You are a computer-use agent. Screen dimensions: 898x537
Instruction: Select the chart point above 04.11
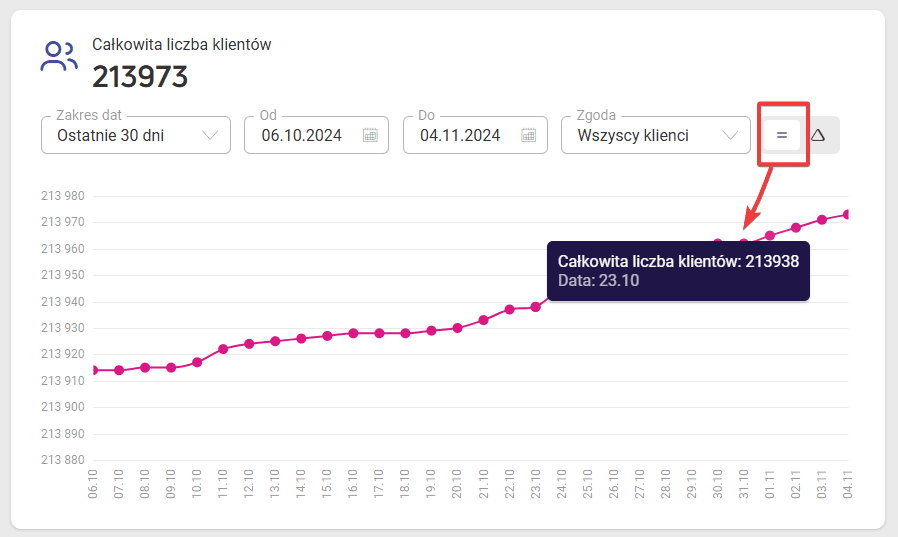846,215
